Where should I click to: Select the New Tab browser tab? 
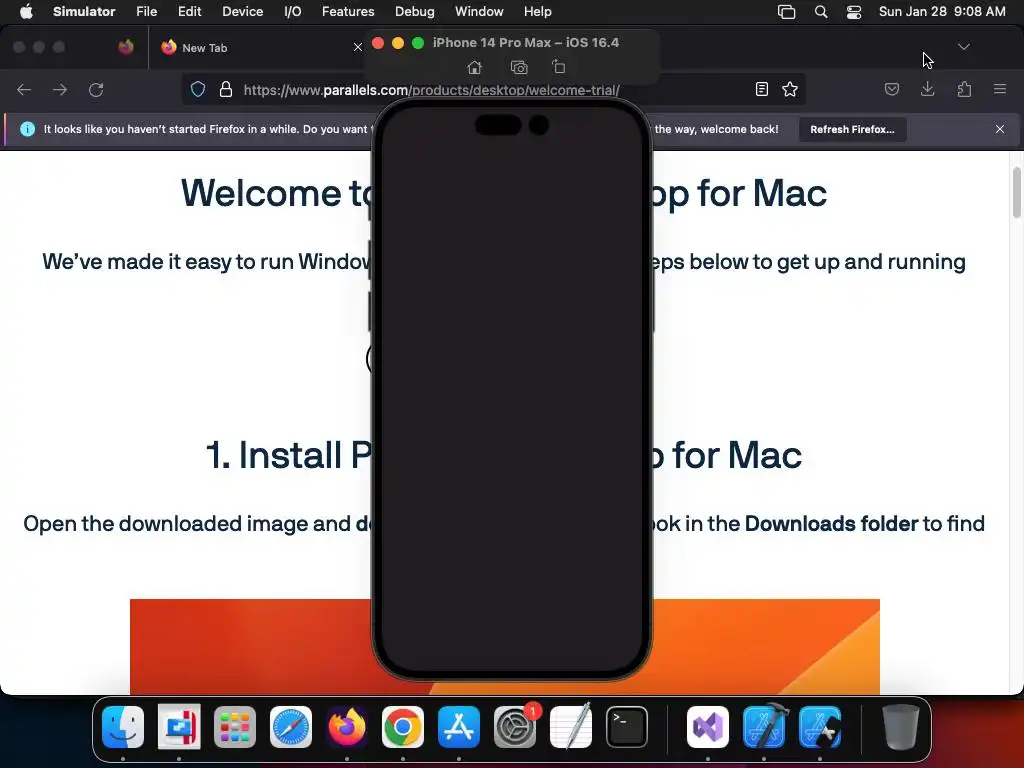[260, 48]
